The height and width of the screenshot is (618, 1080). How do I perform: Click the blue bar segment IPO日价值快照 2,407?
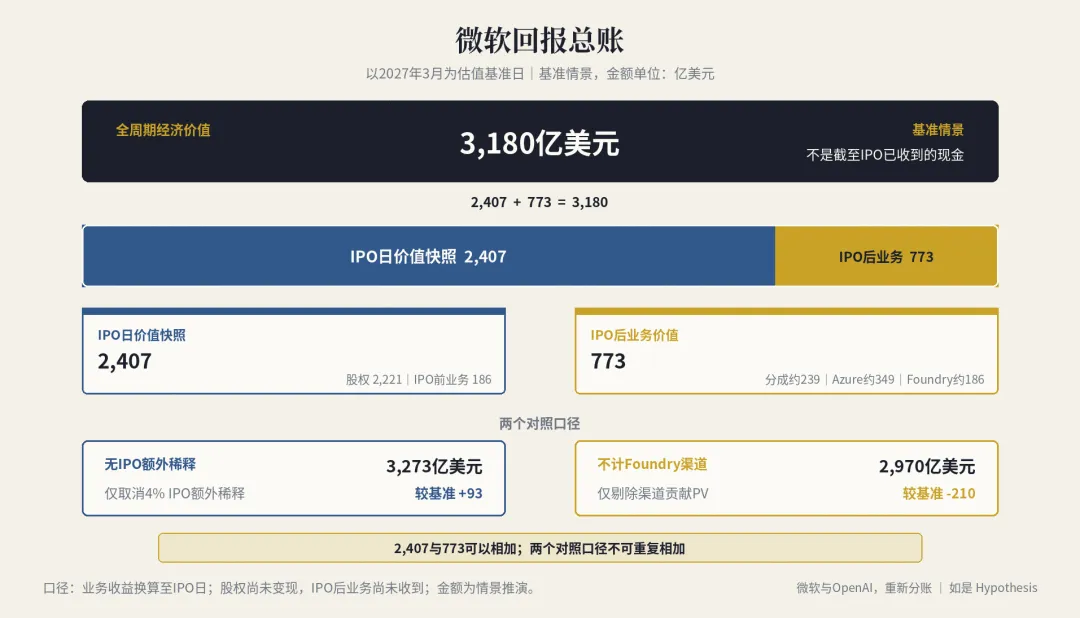(428, 256)
